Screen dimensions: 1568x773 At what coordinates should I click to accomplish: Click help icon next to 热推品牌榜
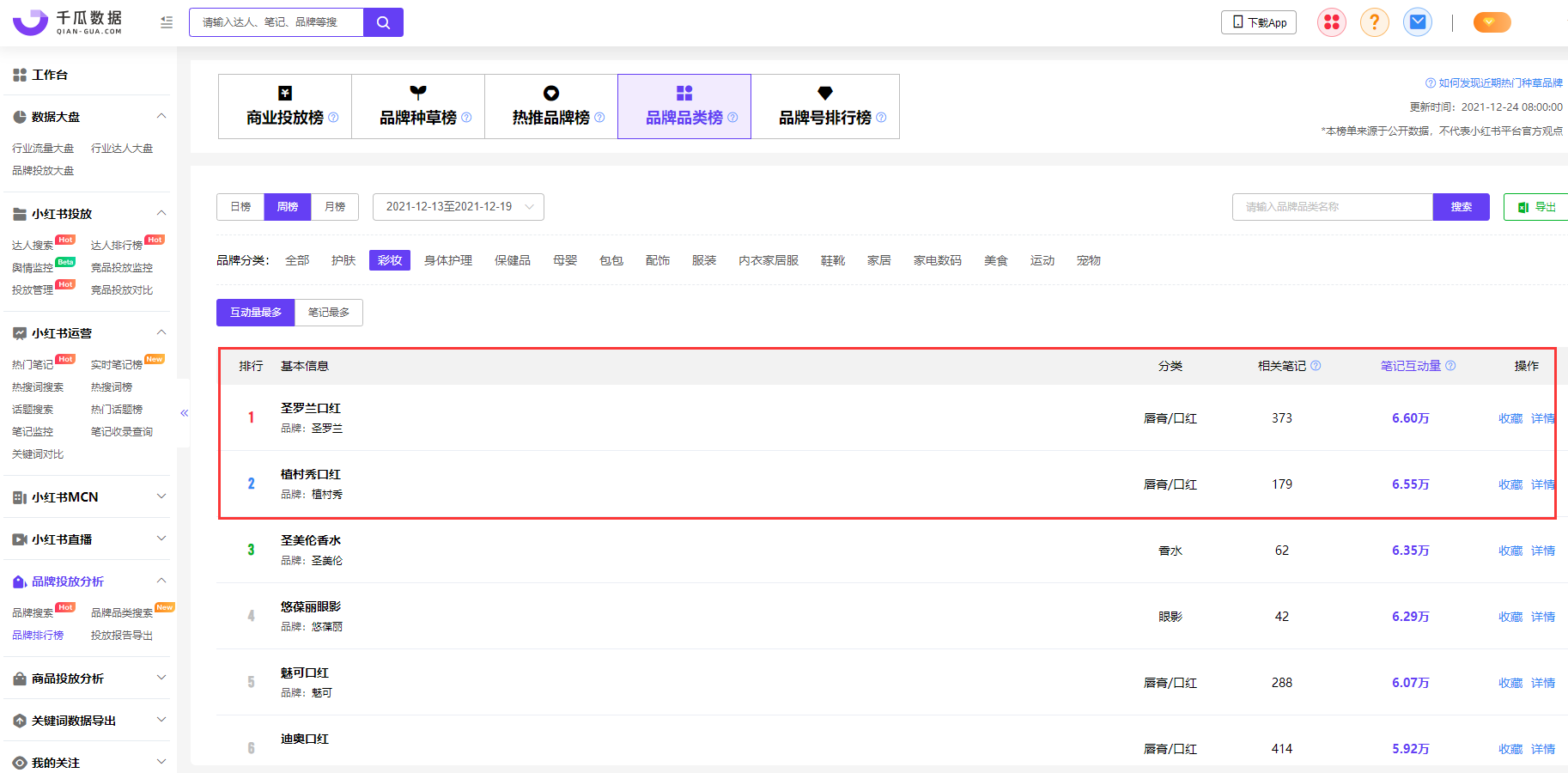599,118
